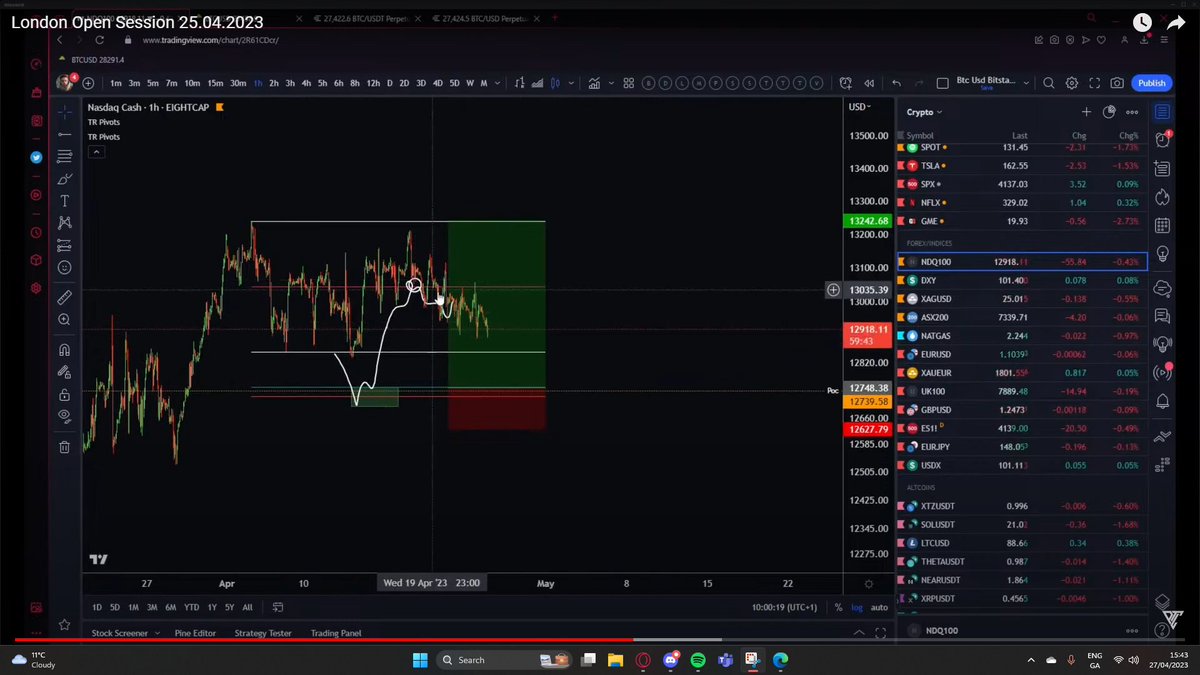Select the Text annotation tool
1200x675 pixels.
tap(64, 201)
